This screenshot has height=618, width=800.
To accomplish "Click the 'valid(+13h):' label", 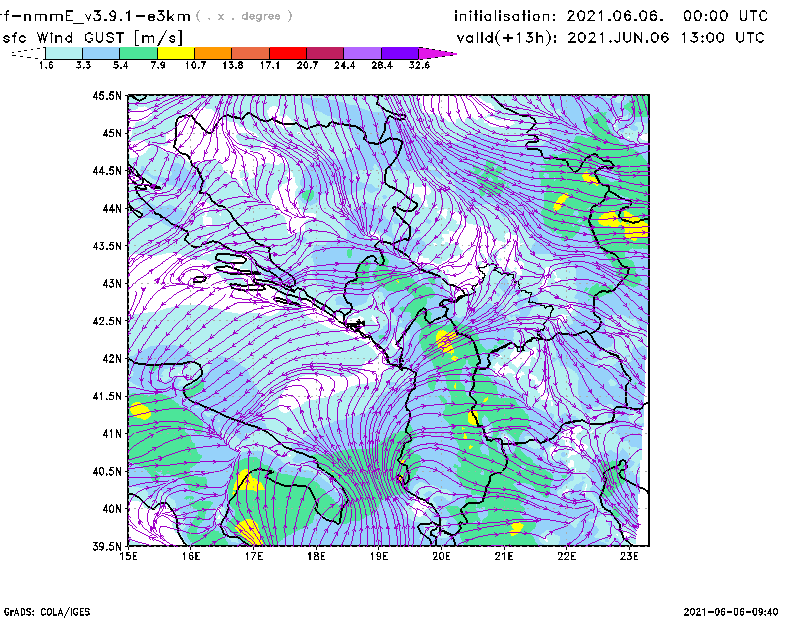I will (x=507, y=38).
